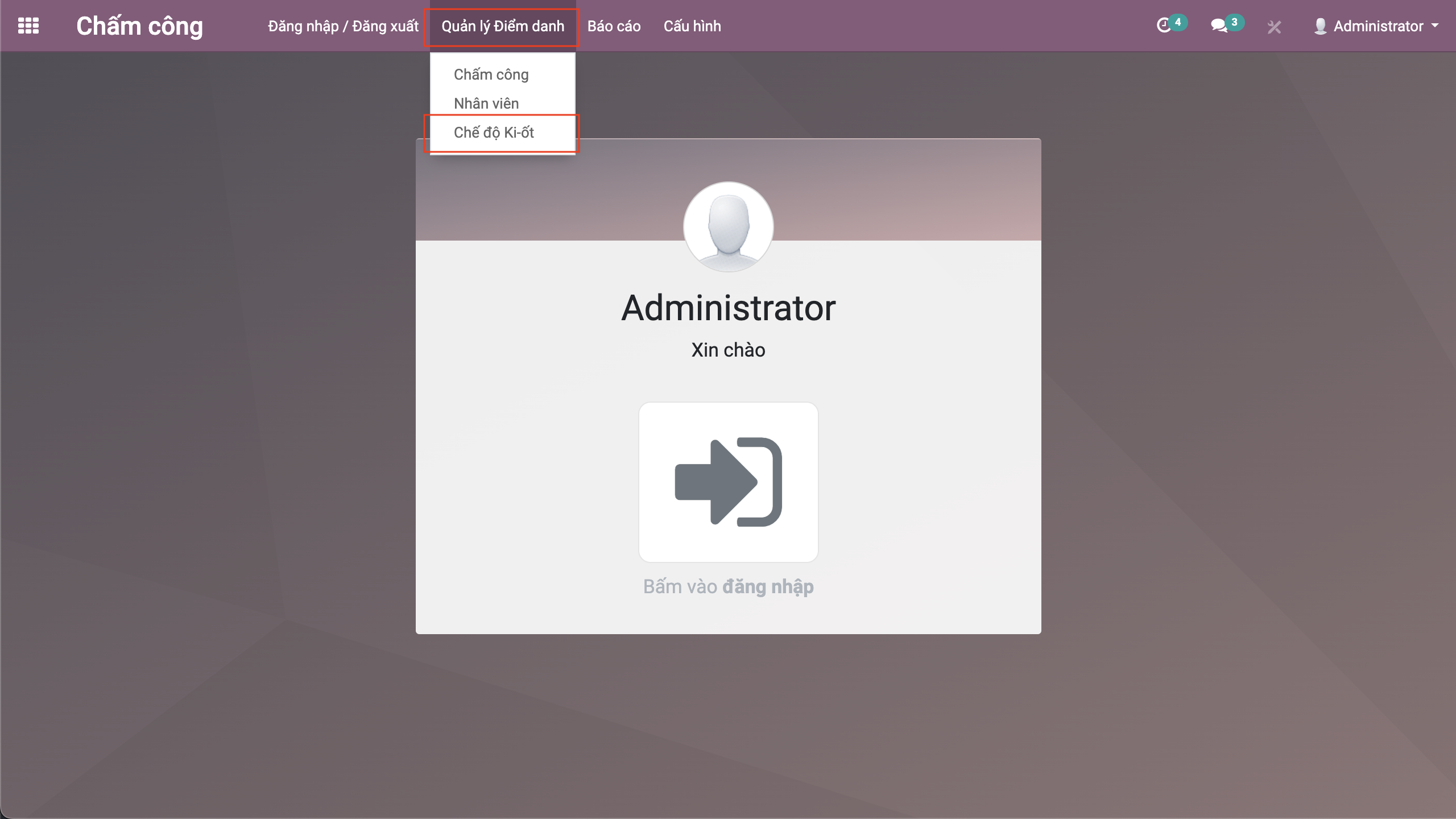The height and width of the screenshot is (819, 1456).
Task: Click the small user avatar beside Administrator
Action: coord(1320,26)
